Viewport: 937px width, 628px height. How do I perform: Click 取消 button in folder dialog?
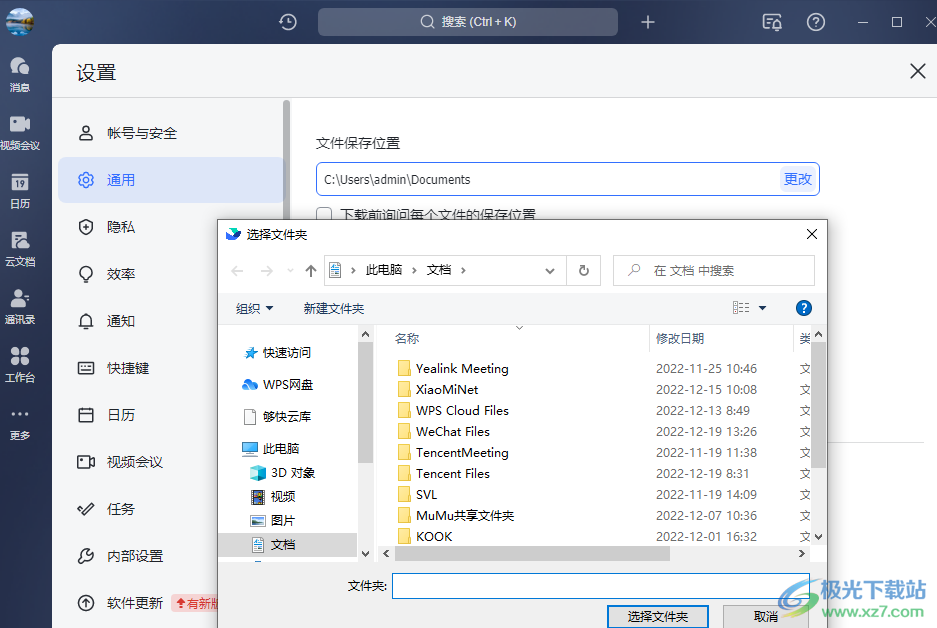tap(765, 617)
